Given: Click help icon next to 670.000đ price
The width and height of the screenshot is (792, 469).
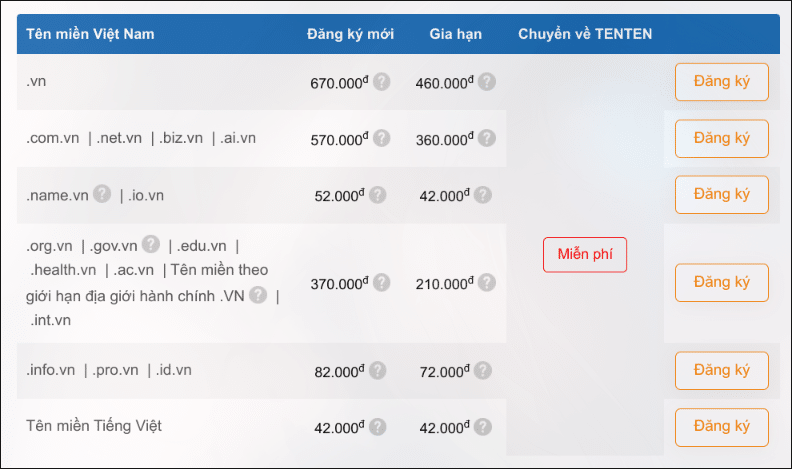Looking at the screenshot, I should (x=381, y=82).
